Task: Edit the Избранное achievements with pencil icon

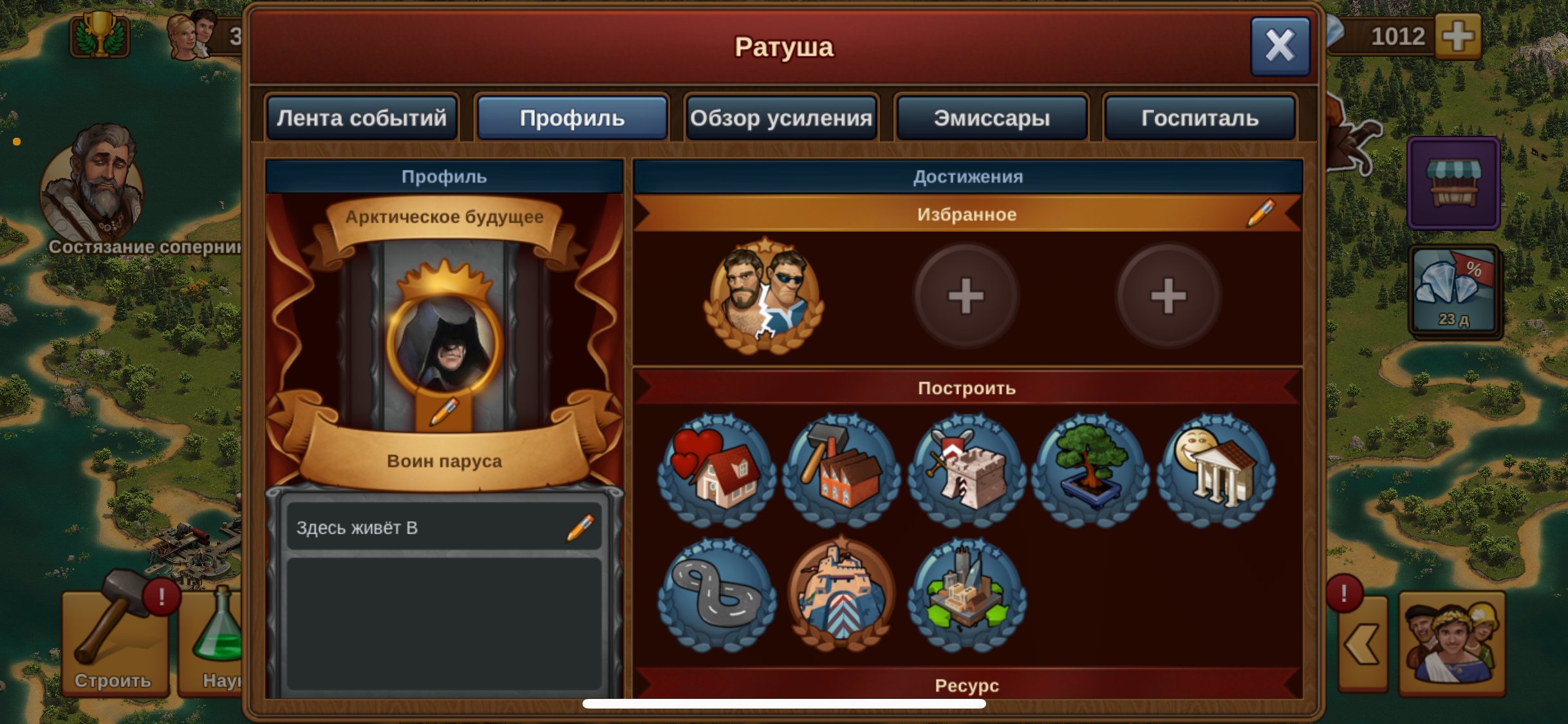Action: pyautogui.click(x=1260, y=214)
